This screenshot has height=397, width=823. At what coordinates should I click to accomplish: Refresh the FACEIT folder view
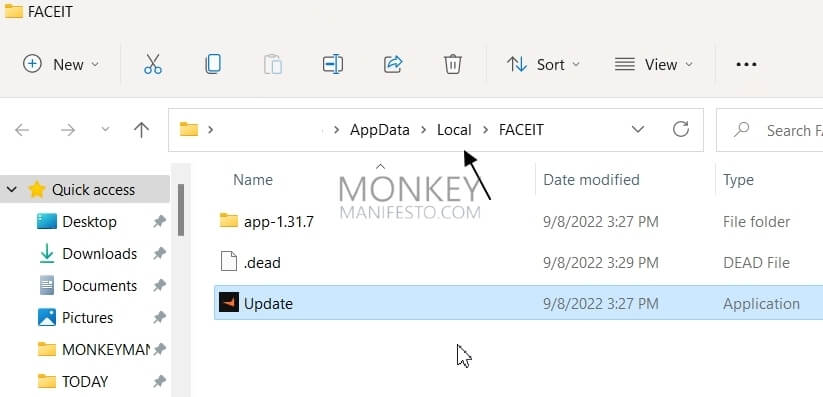click(x=681, y=129)
